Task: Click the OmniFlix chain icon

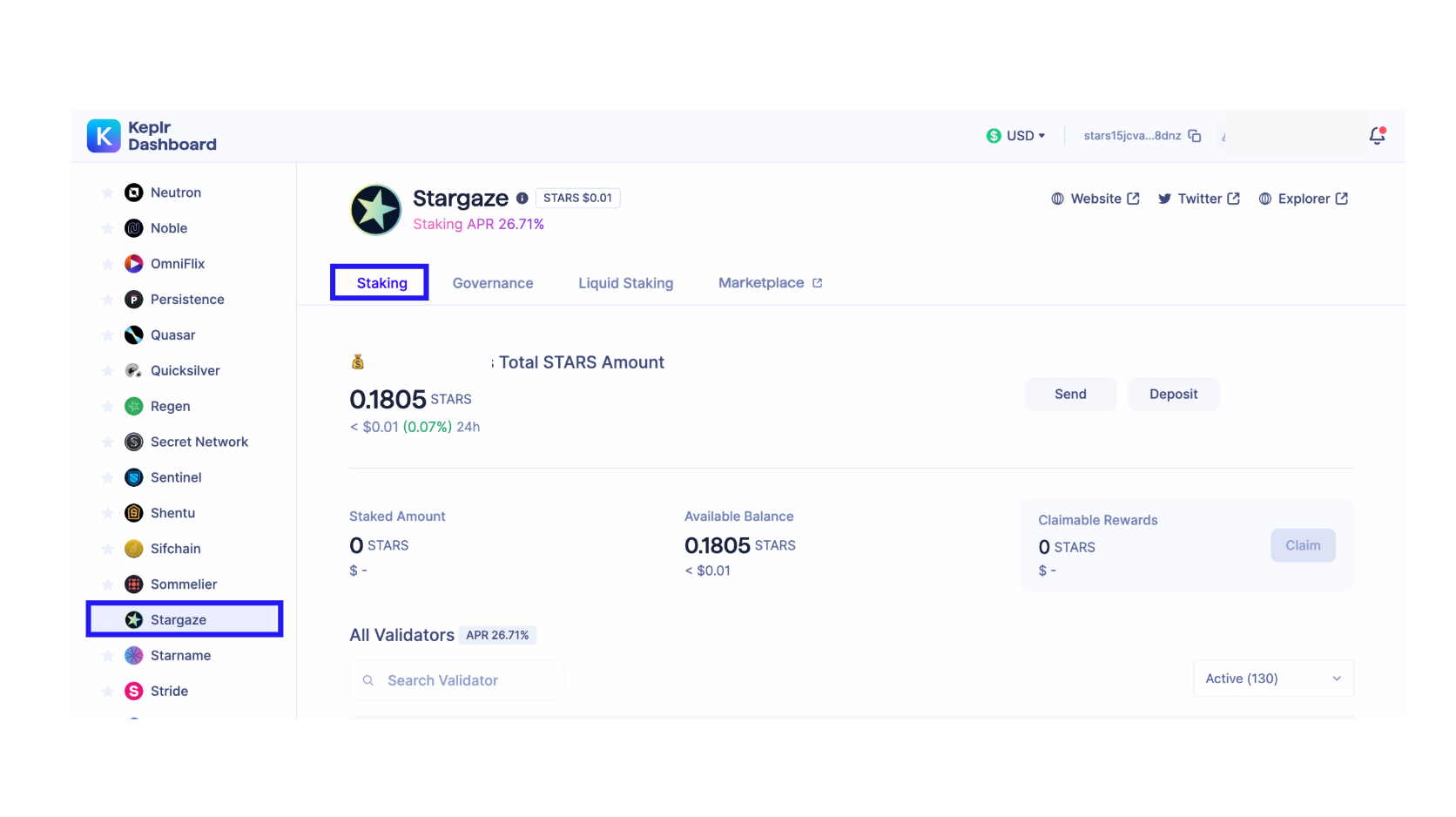Action: coord(133,264)
